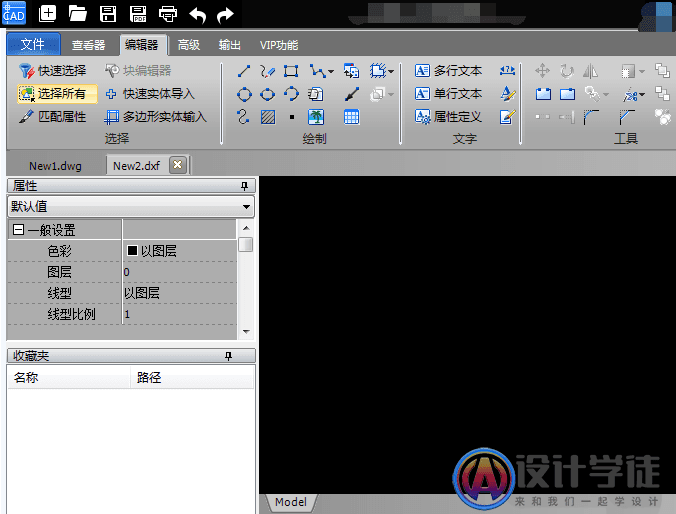Click the 路径 column header in favorites
The image size is (676, 514).
click(x=192, y=378)
